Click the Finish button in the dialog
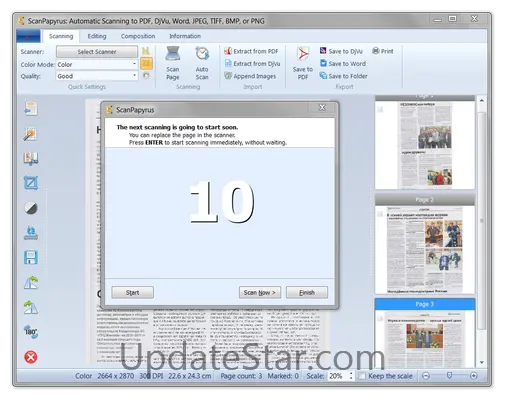 coord(307,292)
